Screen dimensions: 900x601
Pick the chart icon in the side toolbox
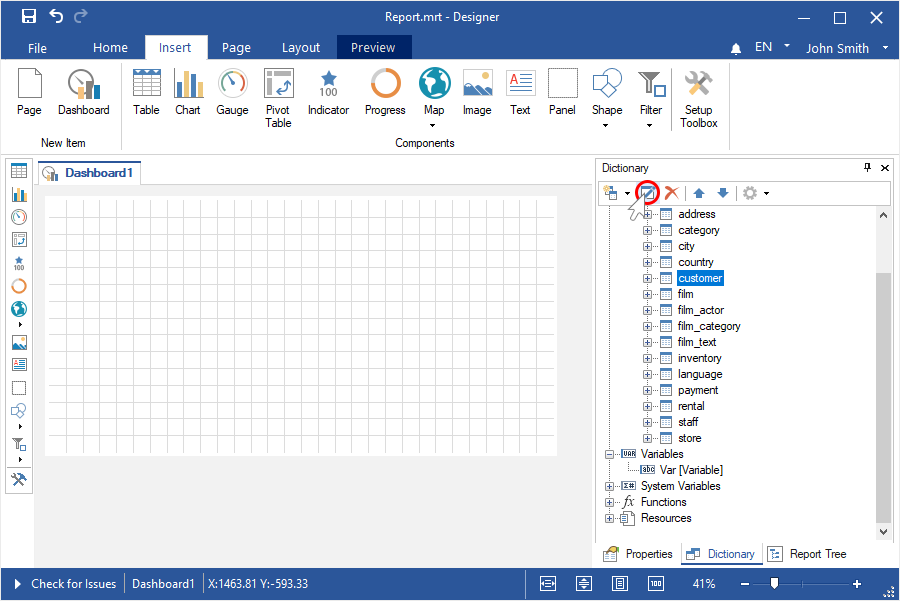(x=19, y=195)
